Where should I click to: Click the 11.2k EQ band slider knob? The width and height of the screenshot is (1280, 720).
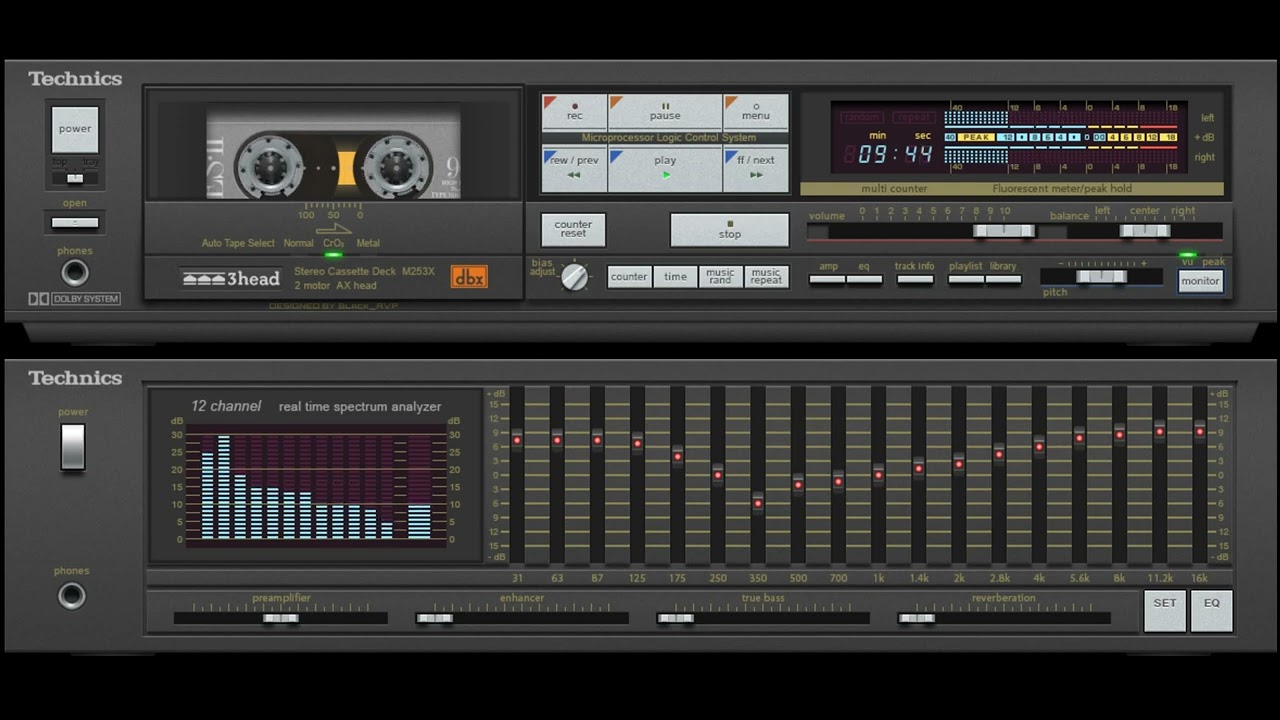pos(1159,432)
